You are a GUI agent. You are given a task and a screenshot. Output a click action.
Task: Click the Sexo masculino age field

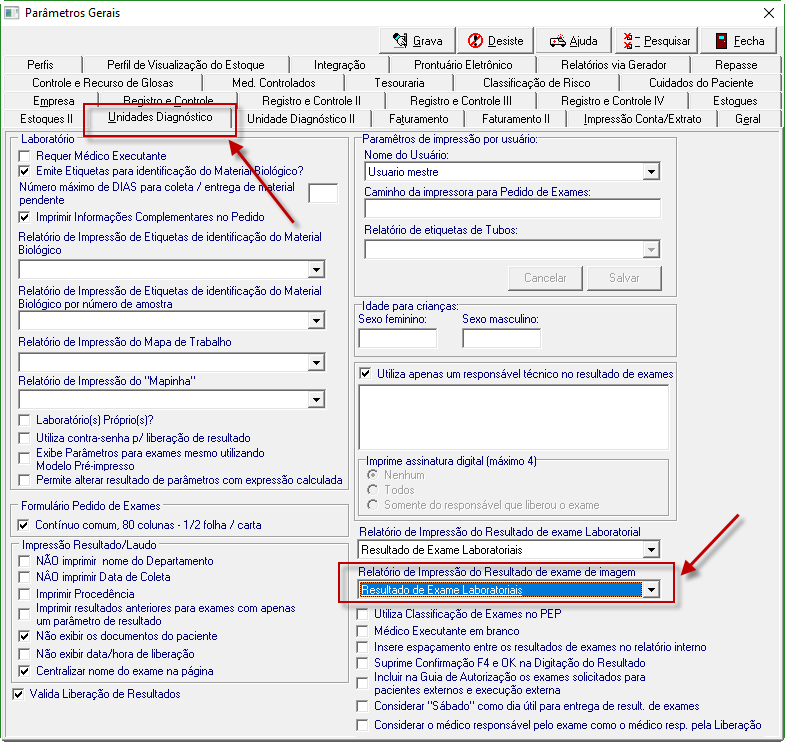point(502,338)
